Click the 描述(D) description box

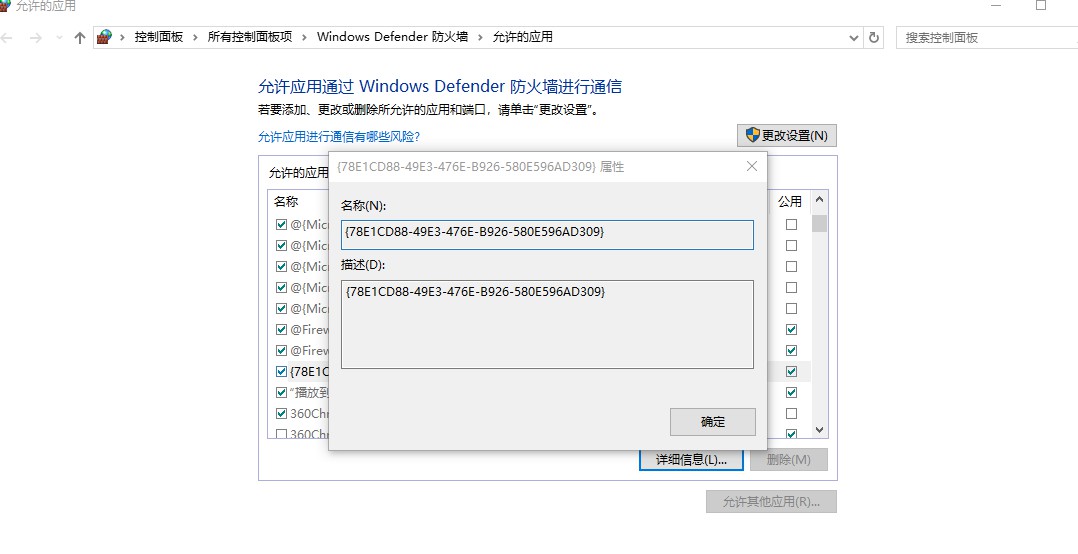[547, 324]
